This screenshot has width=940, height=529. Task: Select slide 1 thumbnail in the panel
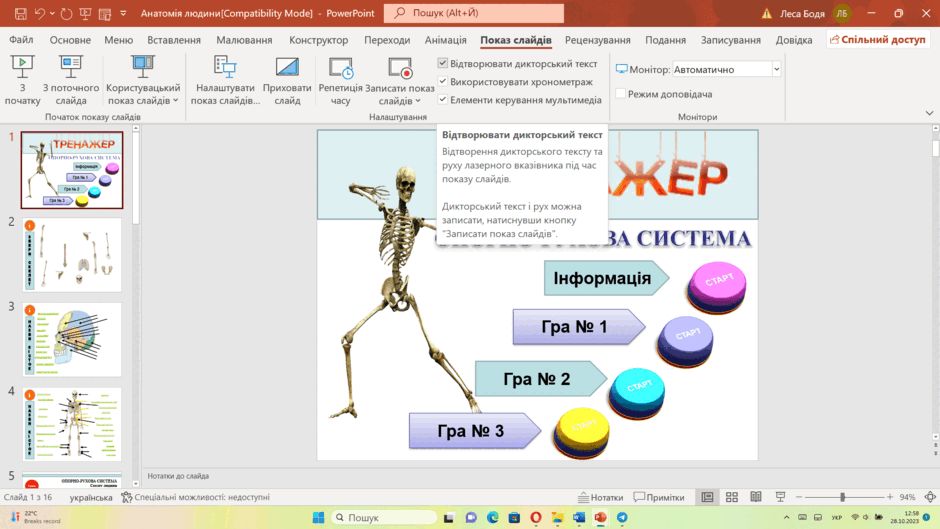[72, 170]
